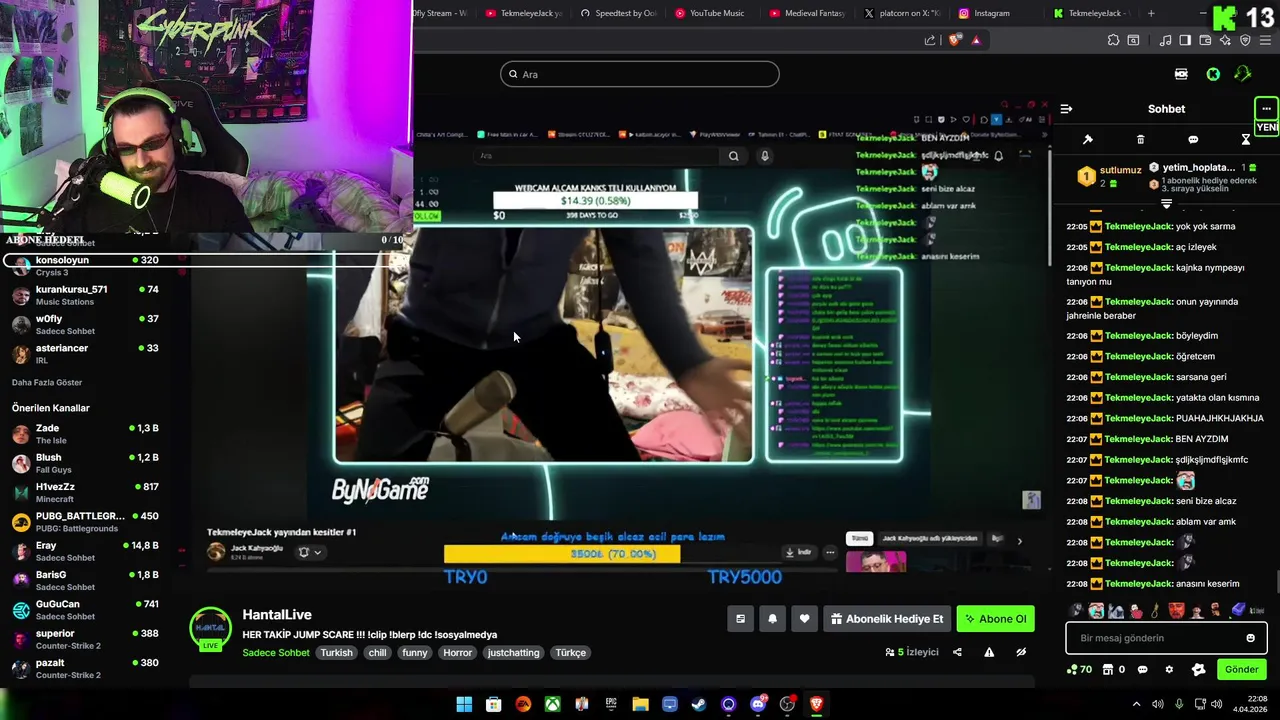The height and width of the screenshot is (720, 1280).
Task: Click the Sadece Sohbet category link
Action: [275, 653]
